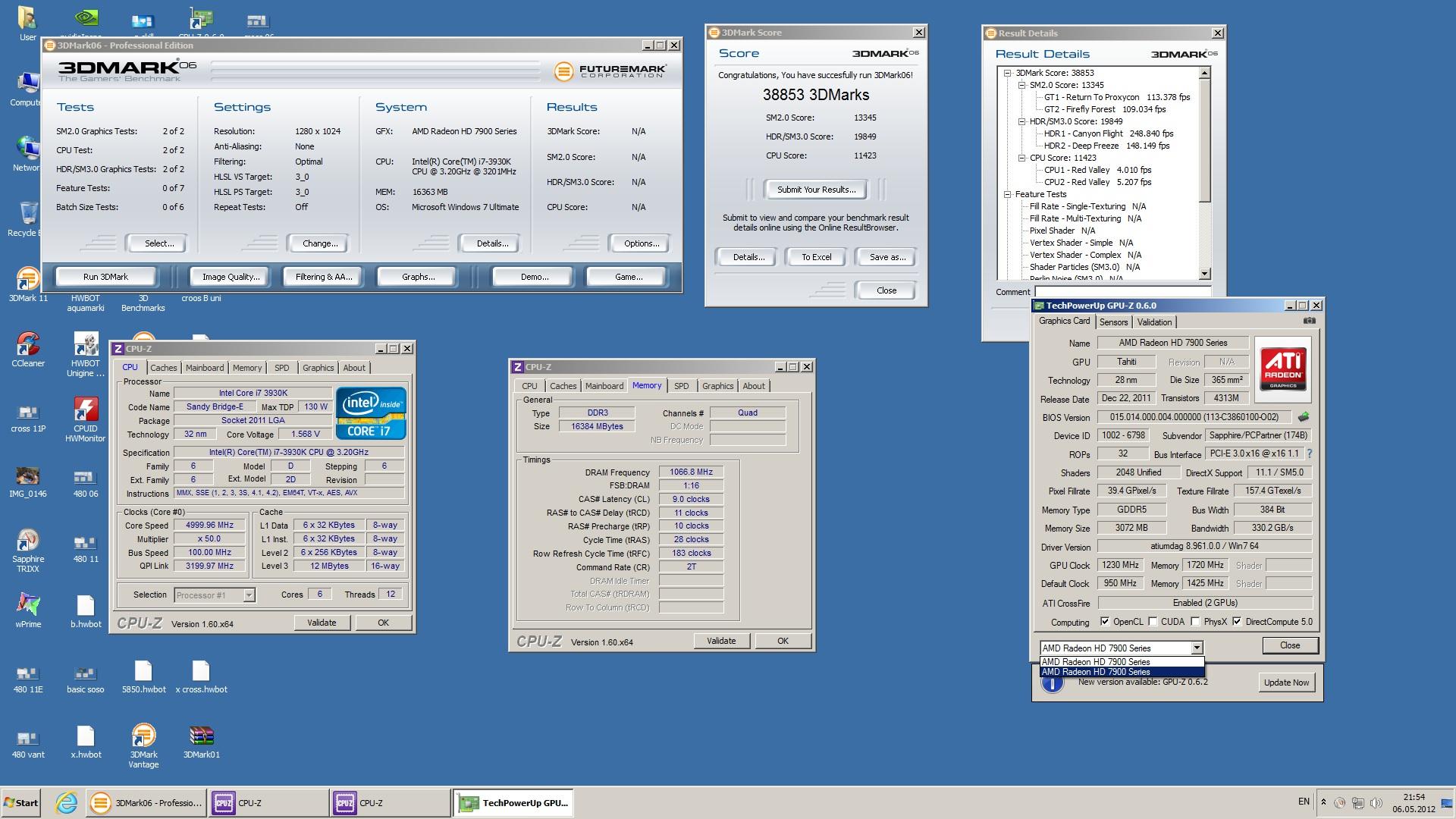
Task: Click Update Now in GPU-Z
Action: point(1286,682)
